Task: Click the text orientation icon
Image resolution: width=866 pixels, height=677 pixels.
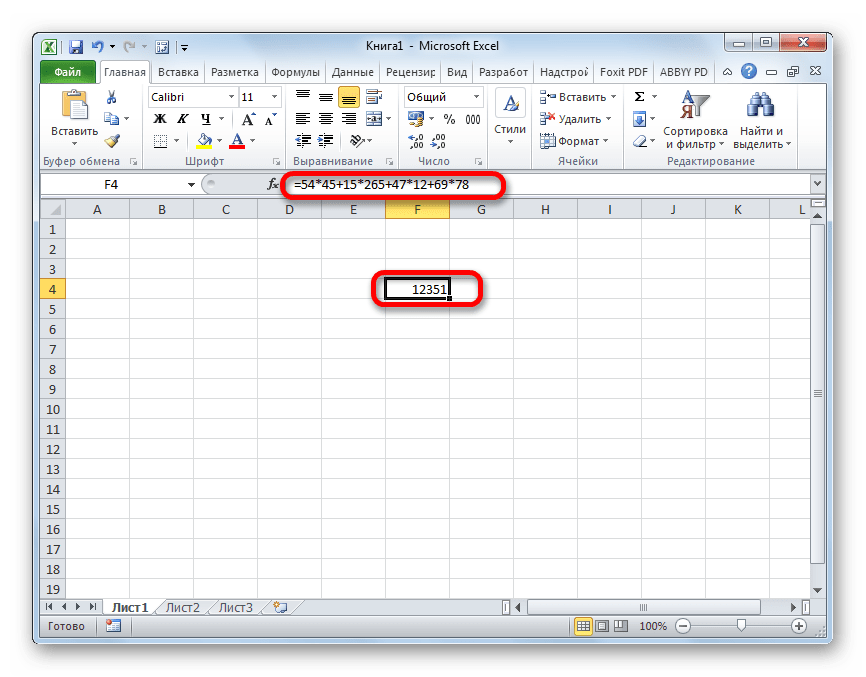Action: 357,141
